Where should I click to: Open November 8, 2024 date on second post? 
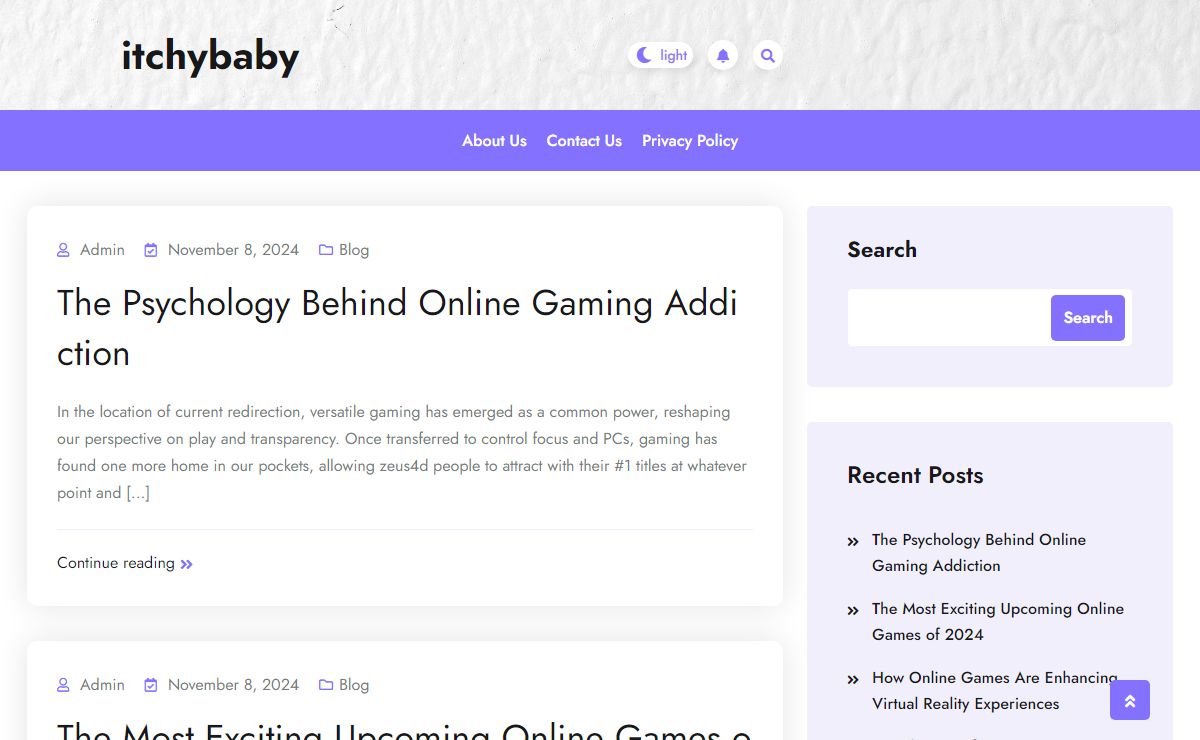click(x=233, y=685)
